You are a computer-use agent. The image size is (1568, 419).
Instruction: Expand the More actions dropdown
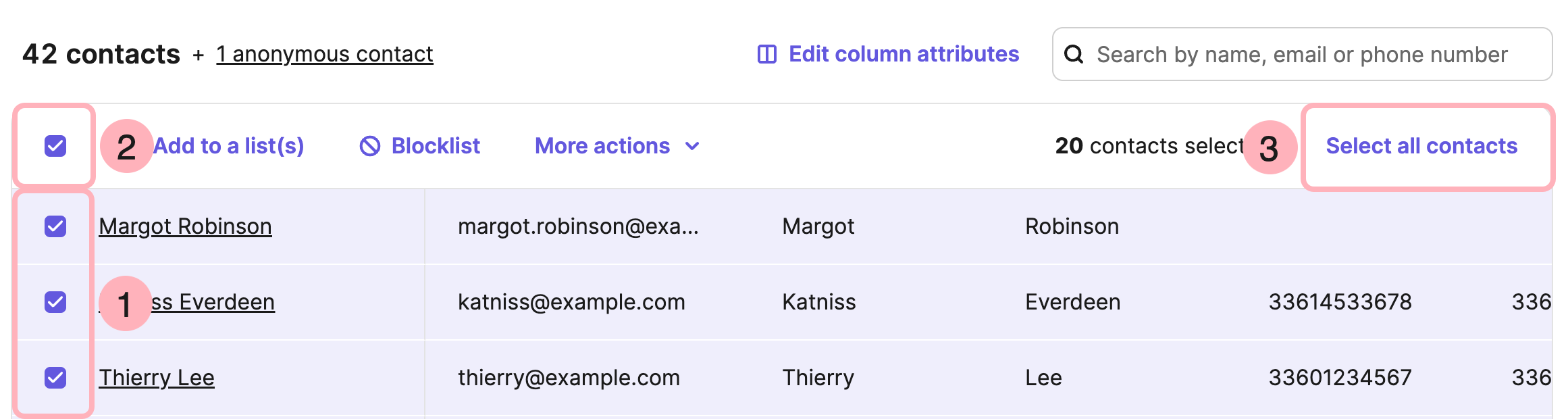point(602,146)
